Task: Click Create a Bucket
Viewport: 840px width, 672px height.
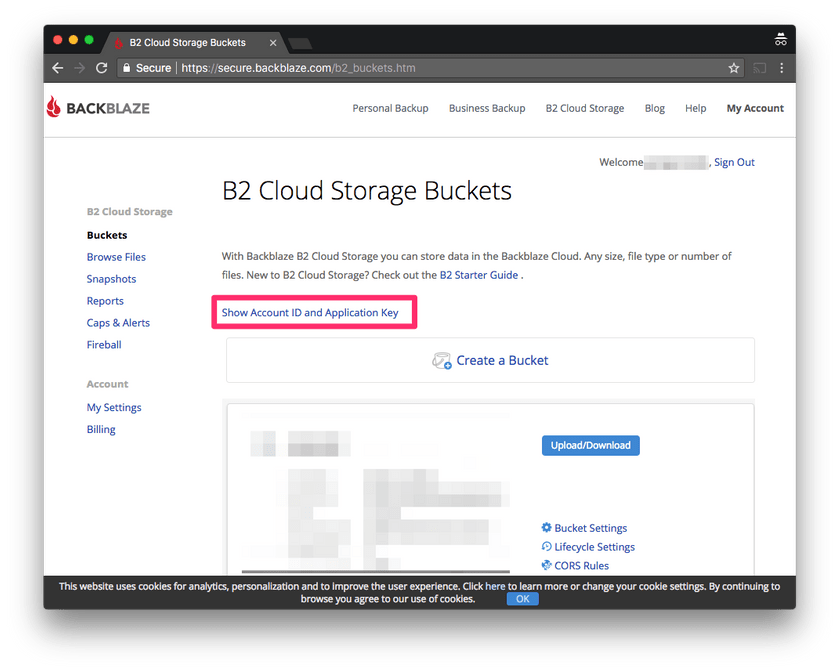Action: [502, 361]
